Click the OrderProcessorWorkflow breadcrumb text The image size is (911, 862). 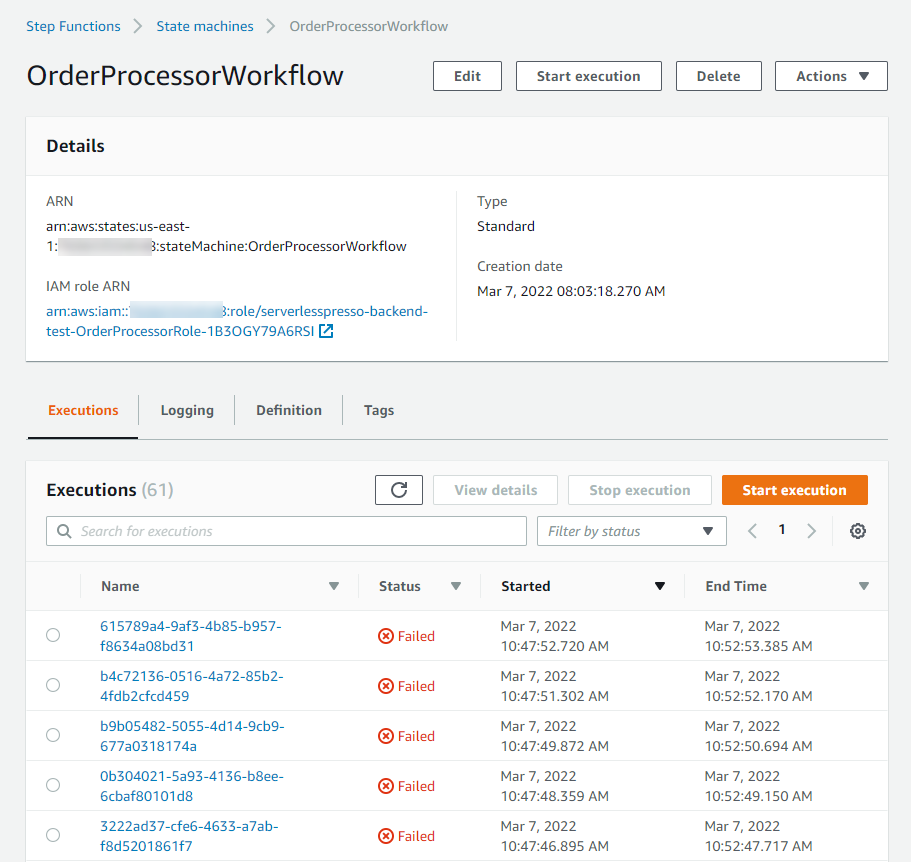(x=368, y=26)
